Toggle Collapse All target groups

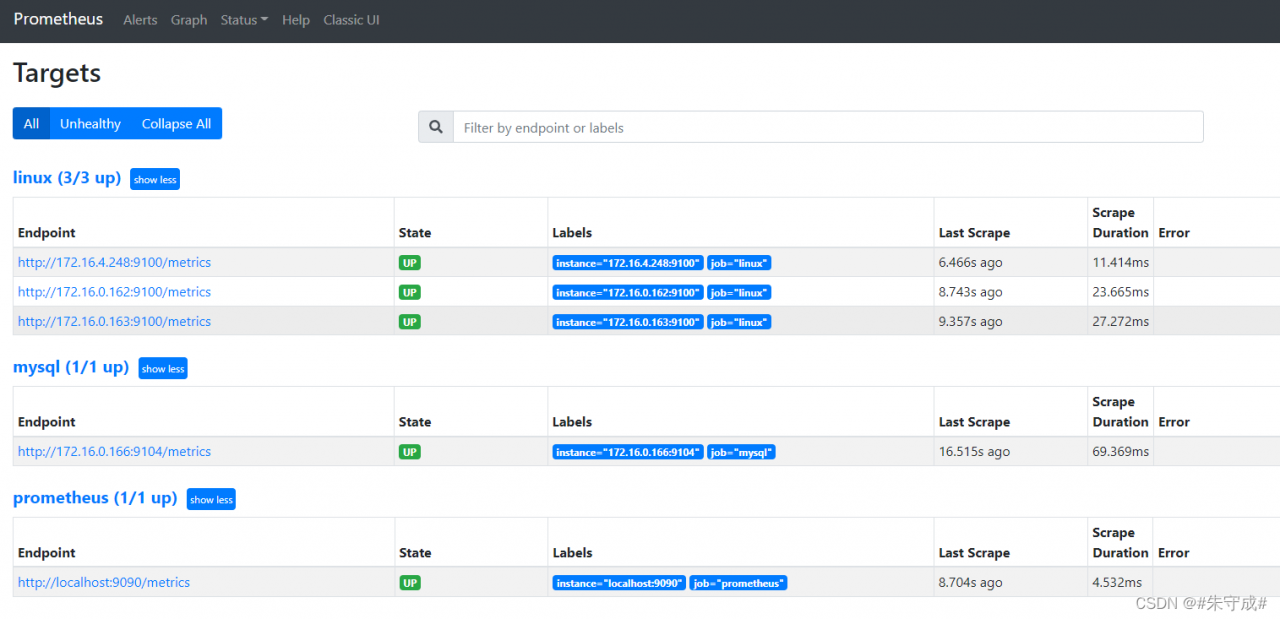click(x=176, y=124)
